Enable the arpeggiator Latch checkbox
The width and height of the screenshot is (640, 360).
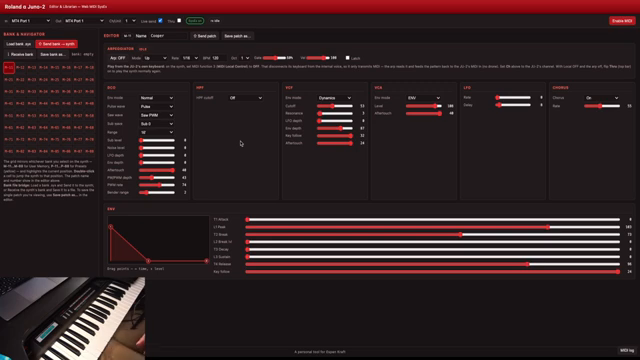tap(347, 58)
